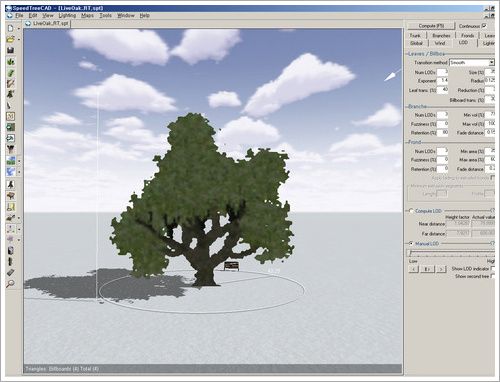Click the toolbar icon showing letter M

click(x=11, y=116)
